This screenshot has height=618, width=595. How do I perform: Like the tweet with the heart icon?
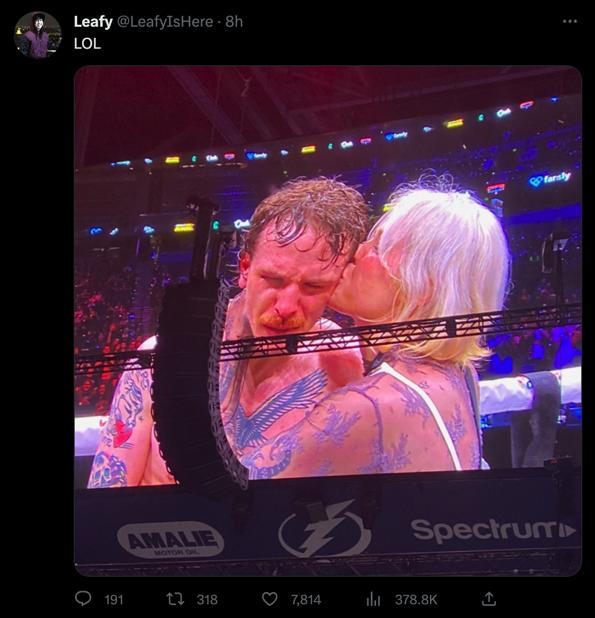tap(270, 599)
